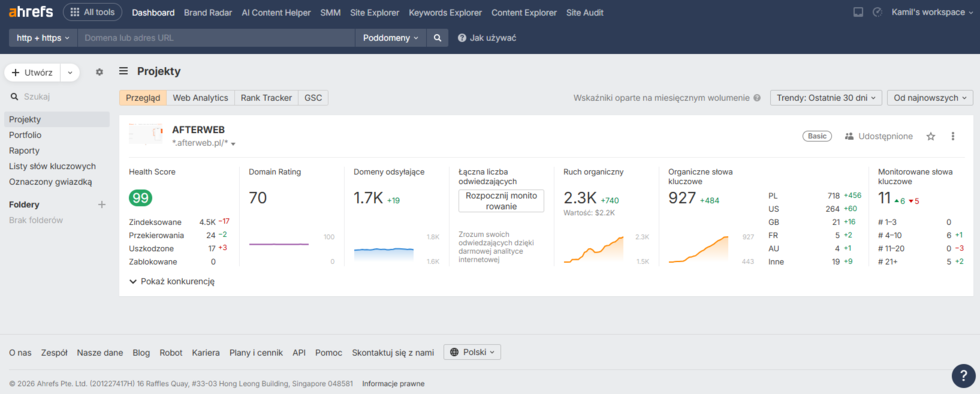Open the Poddomeny mode dropdown
The image size is (980, 394).
click(391, 38)
